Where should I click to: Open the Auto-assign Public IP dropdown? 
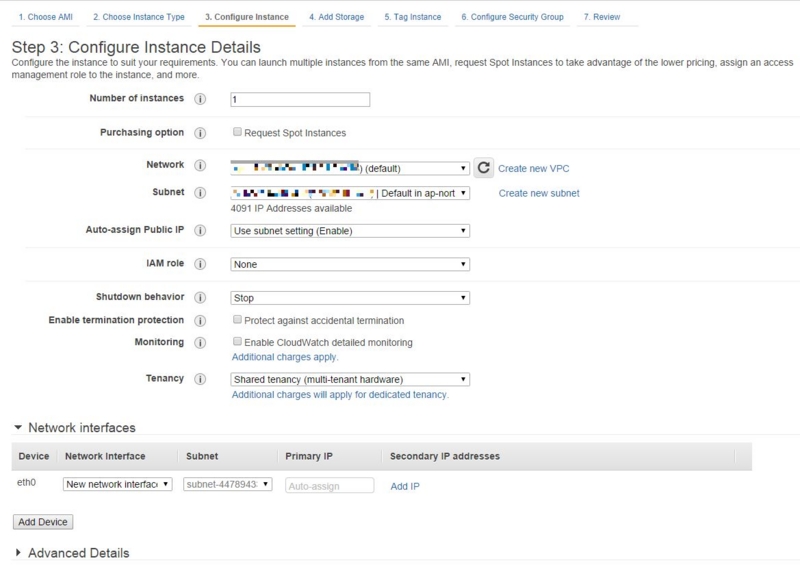click(x=350, y=231)
